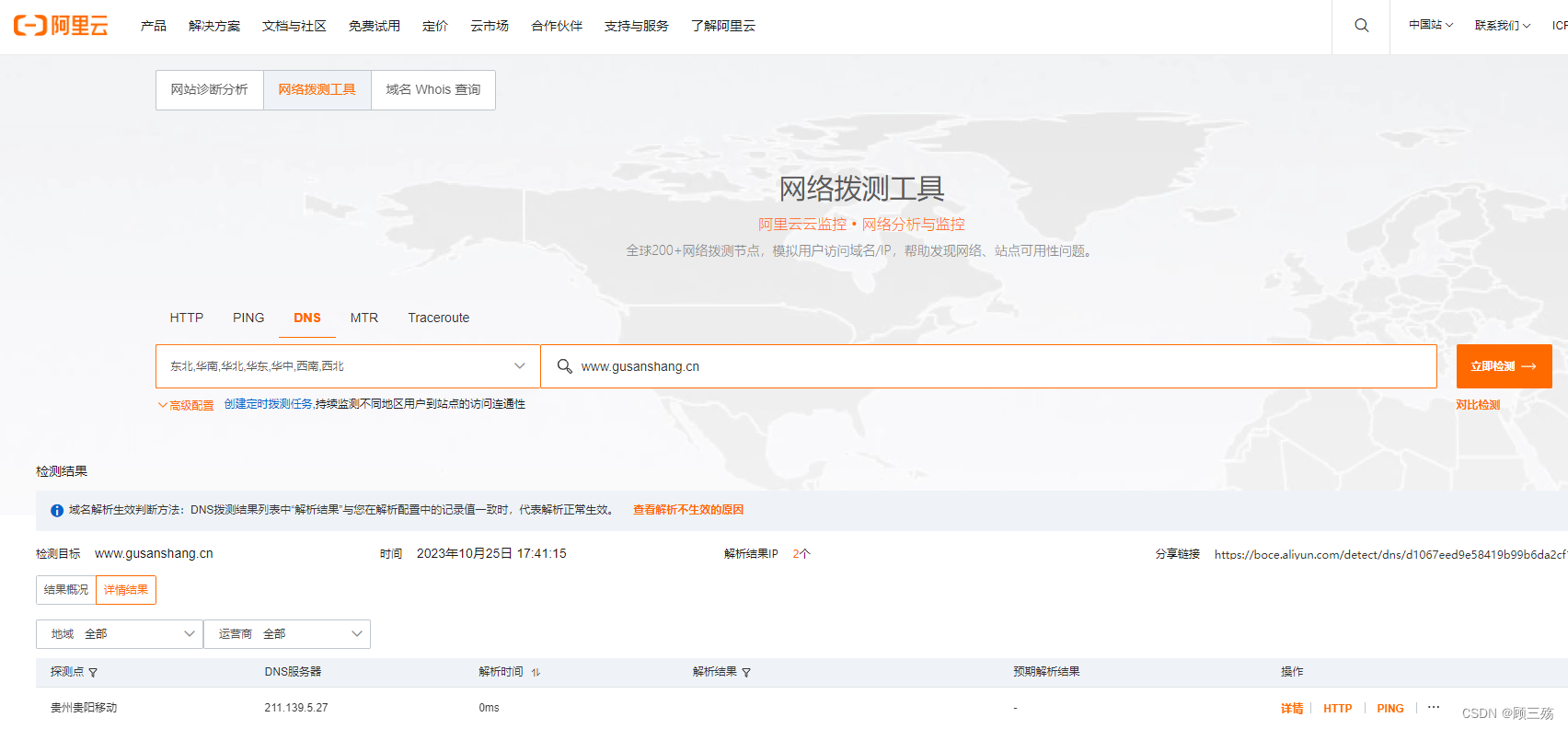Click the share link URL boce.aliyun.com
1568x729 pixels.
point(1390,554)
